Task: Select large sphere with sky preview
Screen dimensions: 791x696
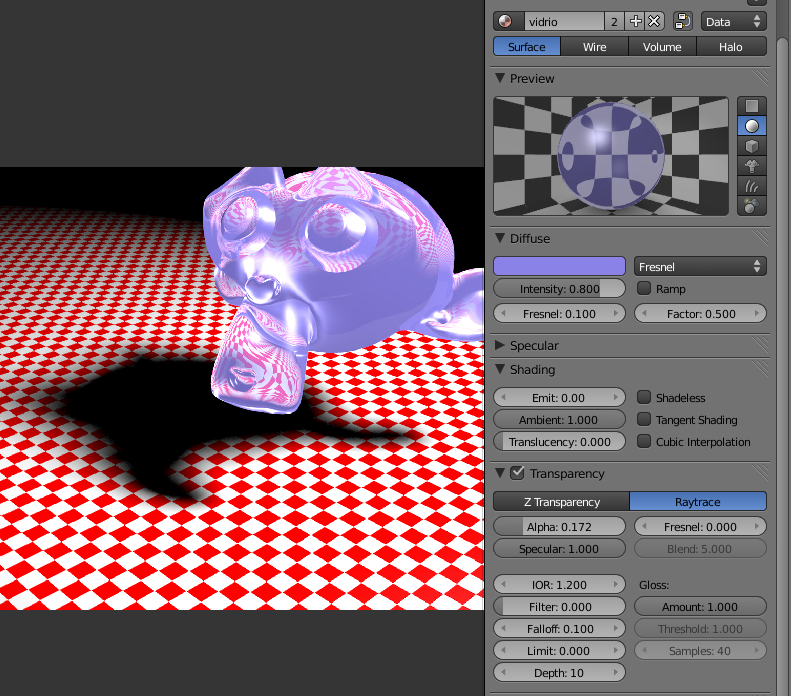Action: (x=752, y=206)
